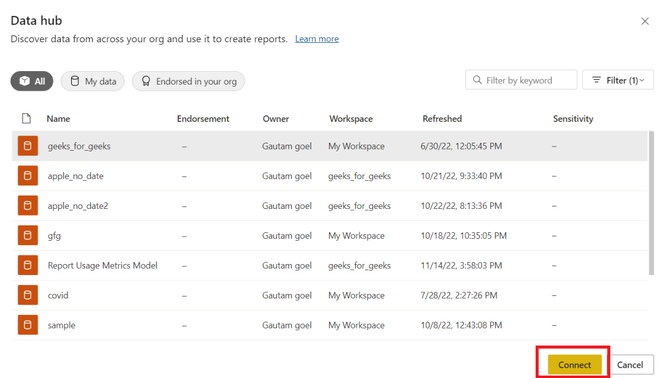
Task: Click the Cancel button
Action: click(x=630, y=365)
